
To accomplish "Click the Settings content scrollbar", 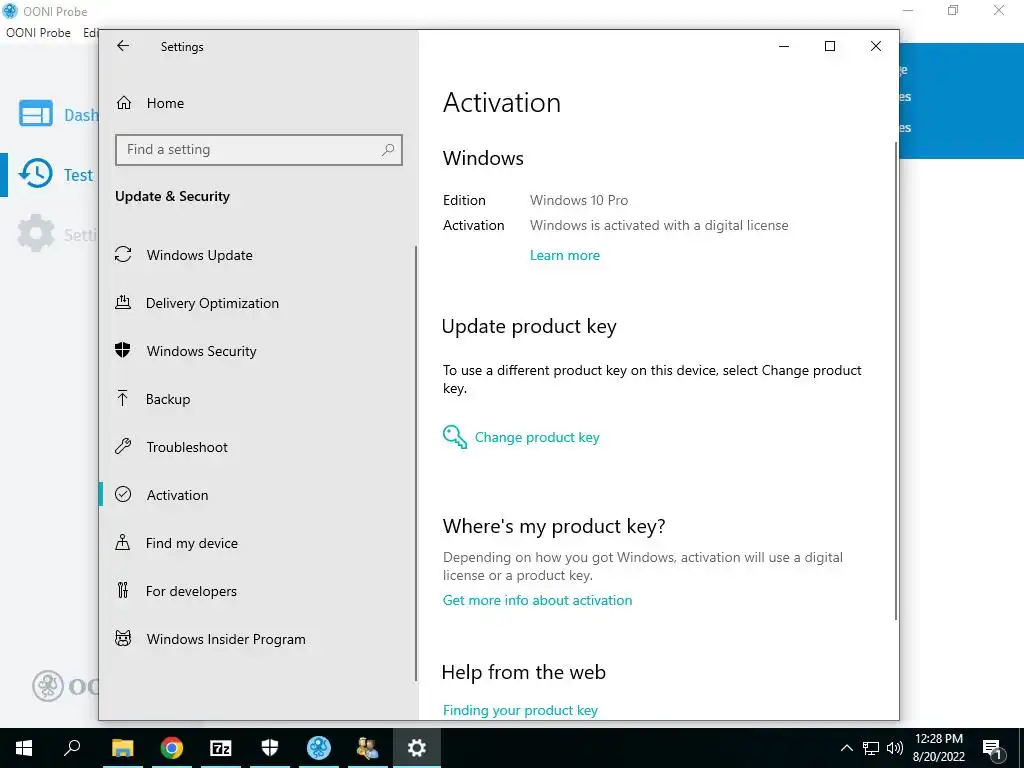I will click(x=895, y=381).
